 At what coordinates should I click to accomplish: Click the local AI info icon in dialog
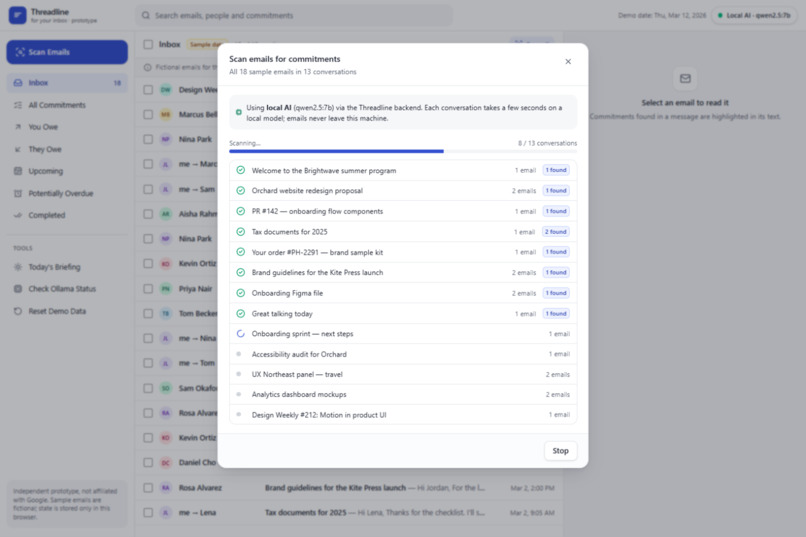(x=239, y=112)
